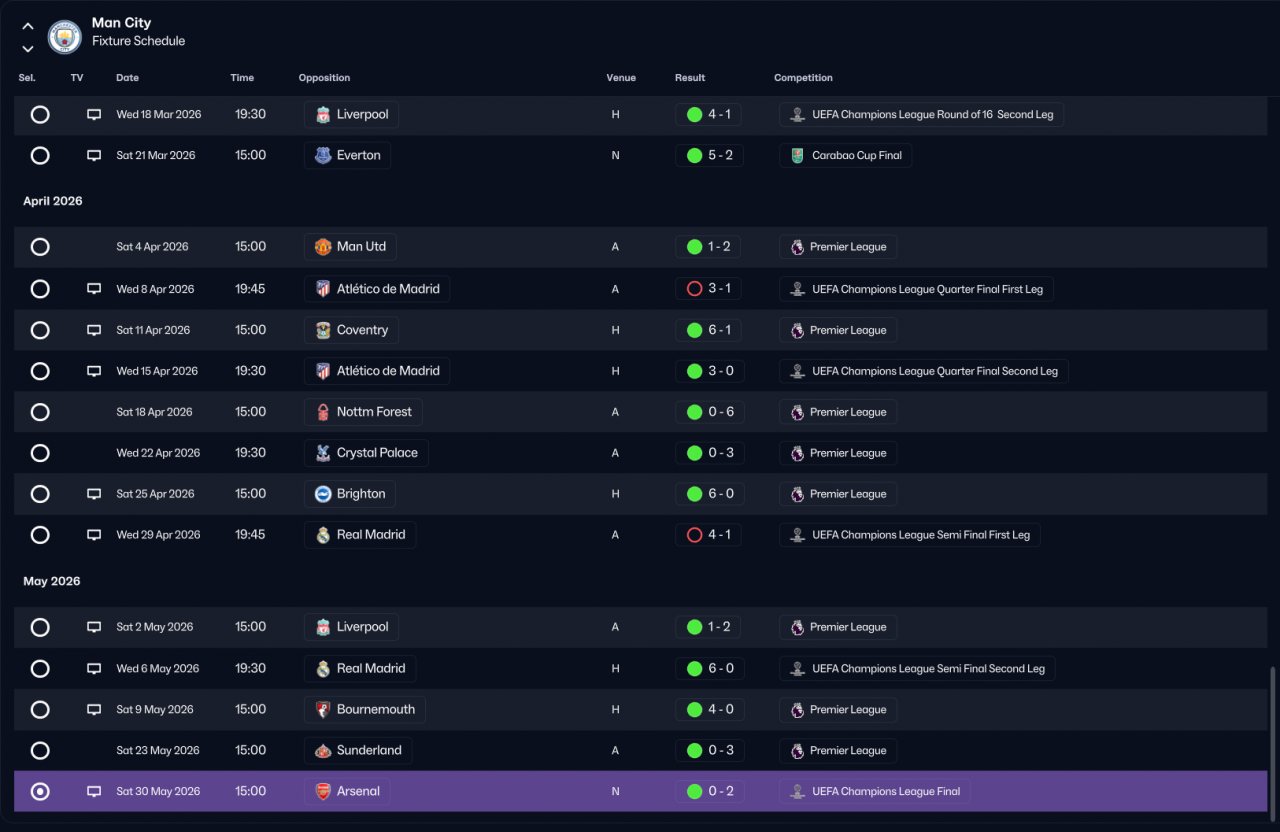Viewport: 1280px width, 832px height.
Task: Collapse the April 2026 month section
Action: click(x=53, y=201)
